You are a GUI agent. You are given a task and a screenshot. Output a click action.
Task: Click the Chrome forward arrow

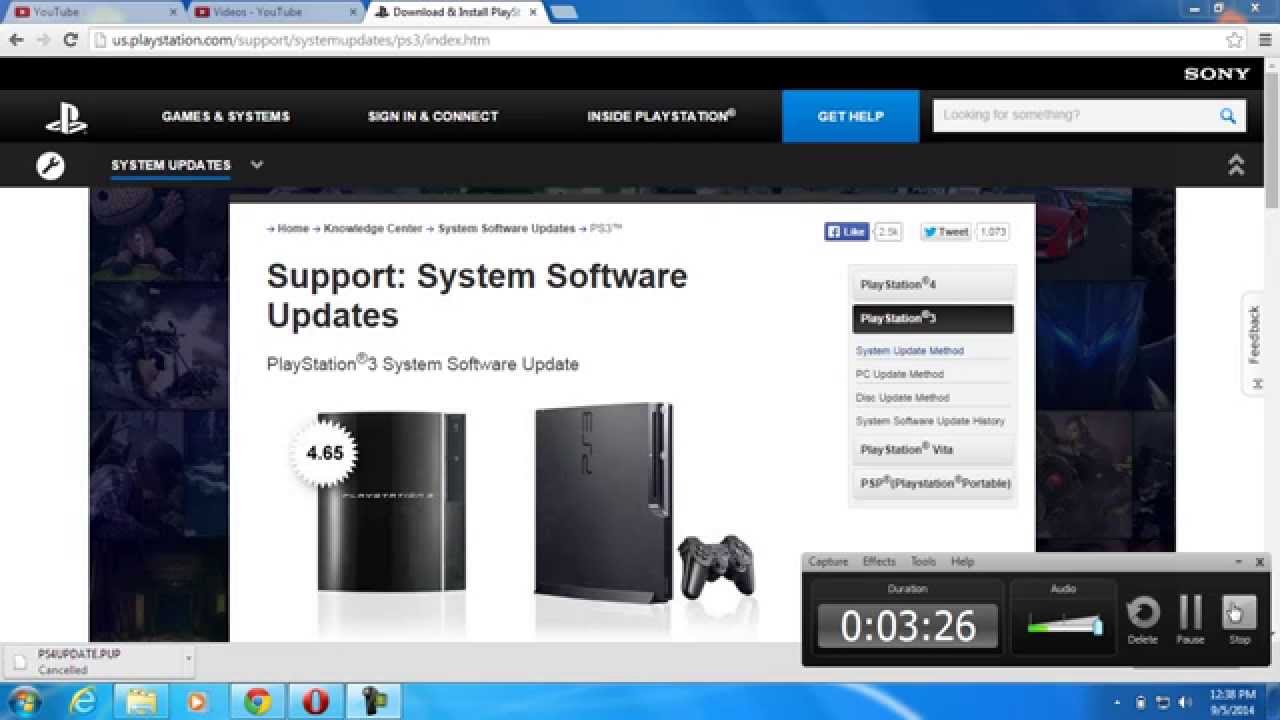tap(43, 40)
